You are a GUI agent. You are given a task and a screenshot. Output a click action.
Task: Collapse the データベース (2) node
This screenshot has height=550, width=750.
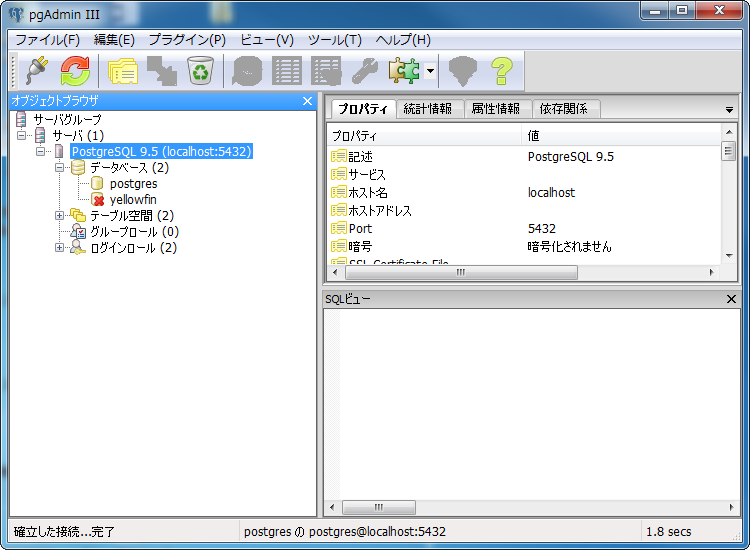coord(59,167)
